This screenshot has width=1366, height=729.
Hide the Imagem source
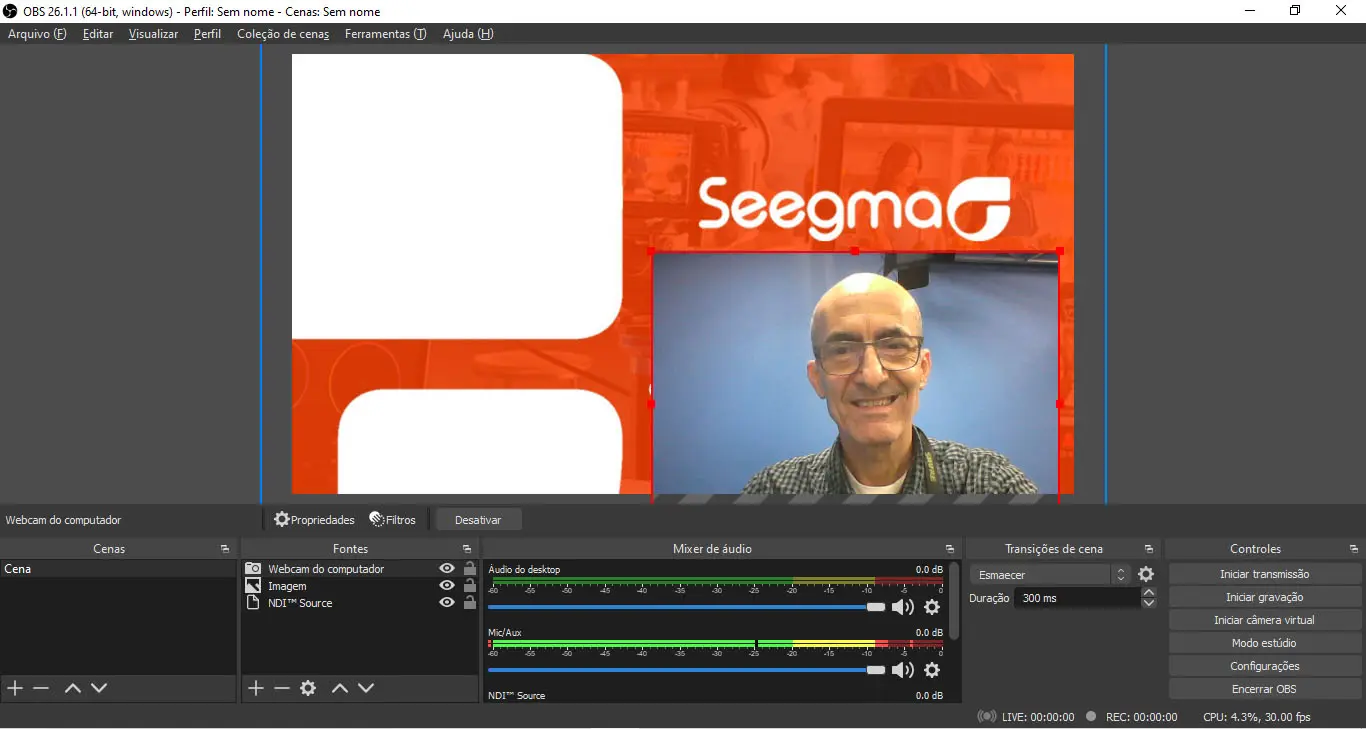(x=447, y=586)
